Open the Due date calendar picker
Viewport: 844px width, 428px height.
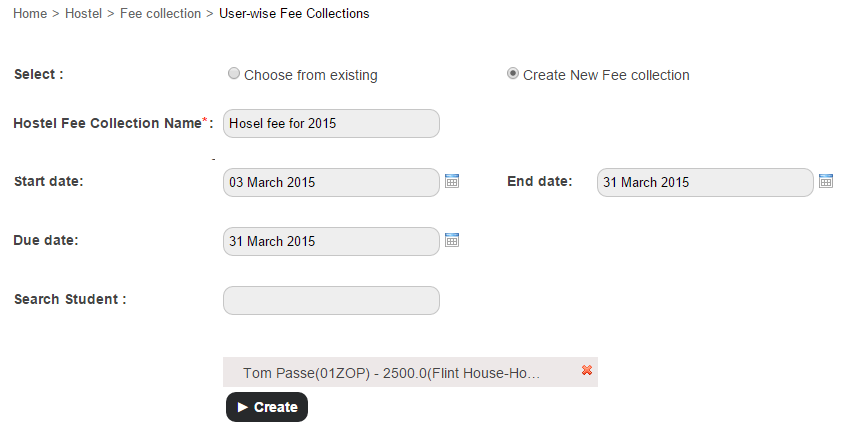(451, 241)
